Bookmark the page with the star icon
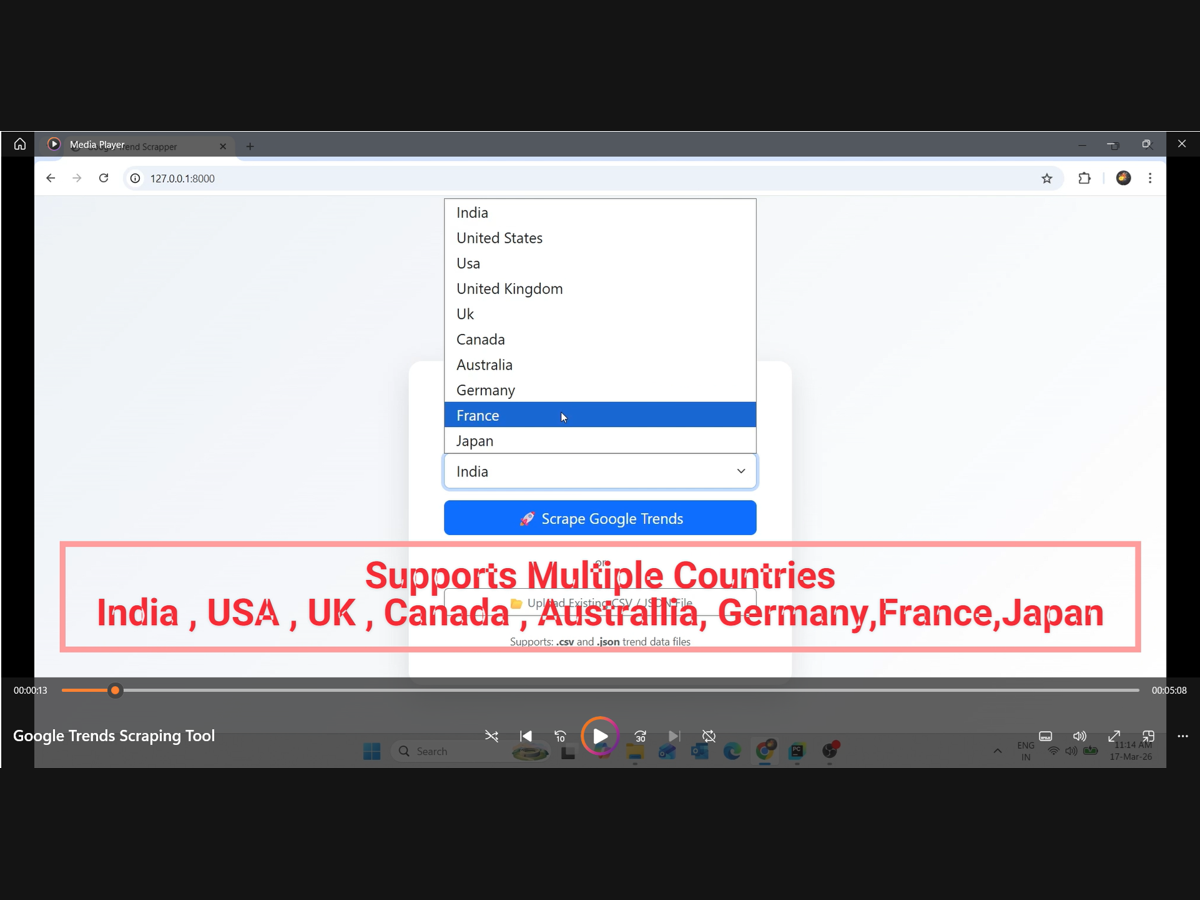 pos(1047,179)
